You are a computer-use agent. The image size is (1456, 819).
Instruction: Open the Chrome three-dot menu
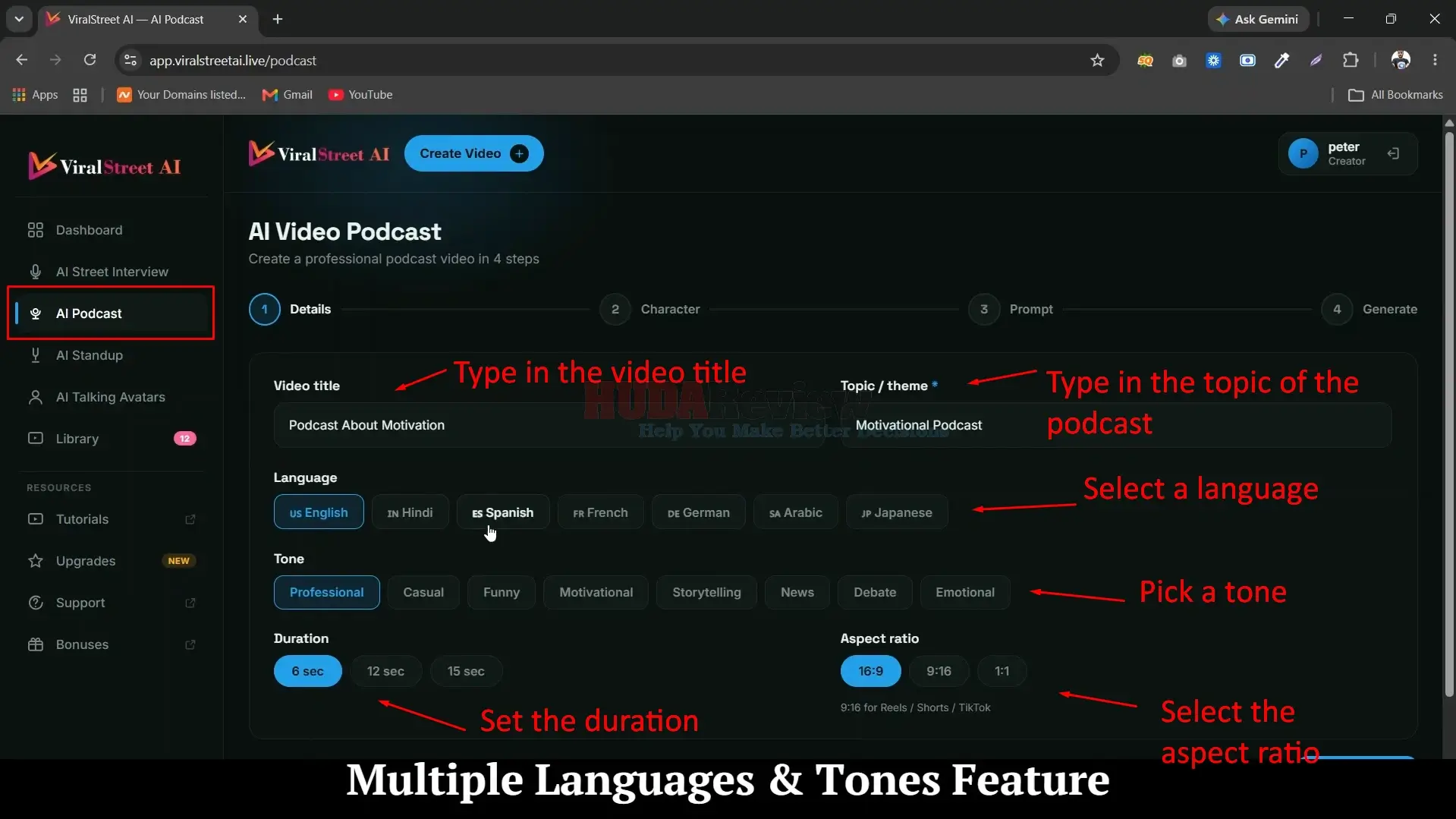[x=1435, y=60]
